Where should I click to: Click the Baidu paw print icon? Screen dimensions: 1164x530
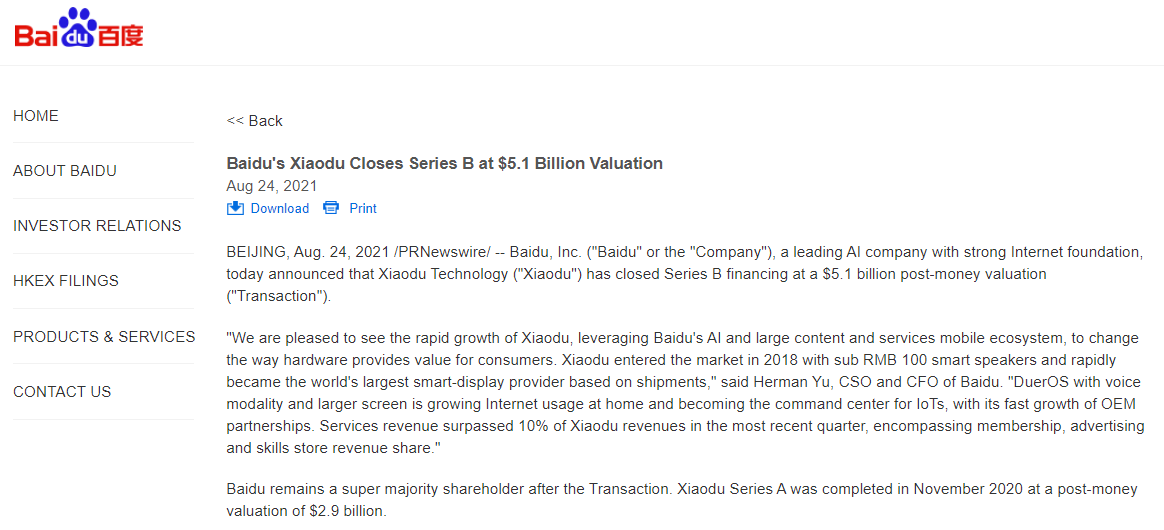(x=78, y=30)
